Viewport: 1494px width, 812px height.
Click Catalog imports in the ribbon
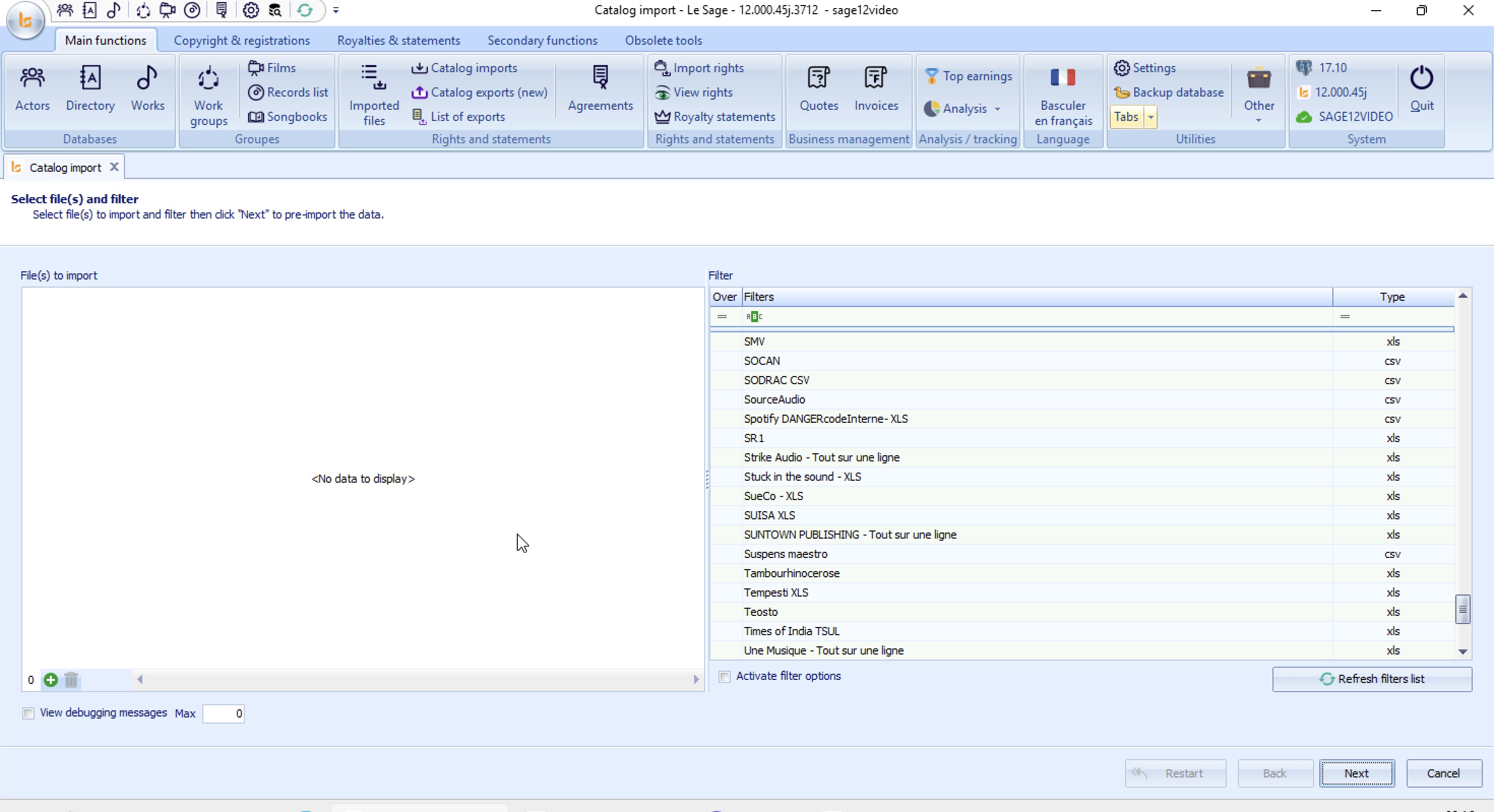(x=464, y=68)
